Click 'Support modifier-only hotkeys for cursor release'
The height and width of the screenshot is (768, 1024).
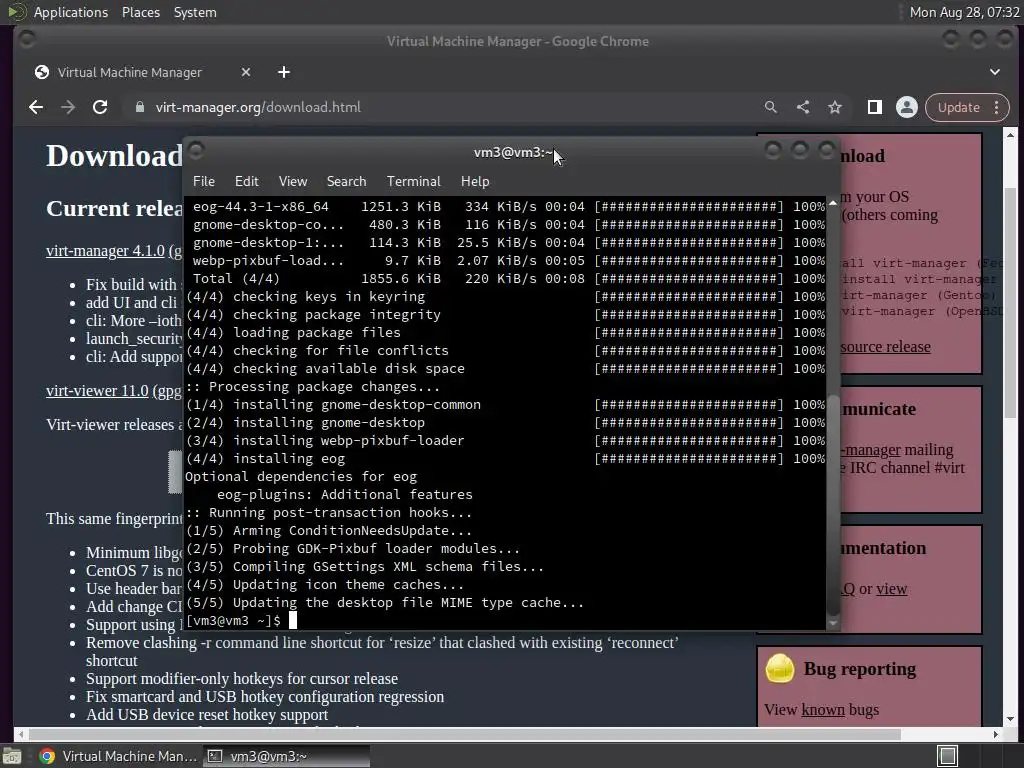point(242,679)
